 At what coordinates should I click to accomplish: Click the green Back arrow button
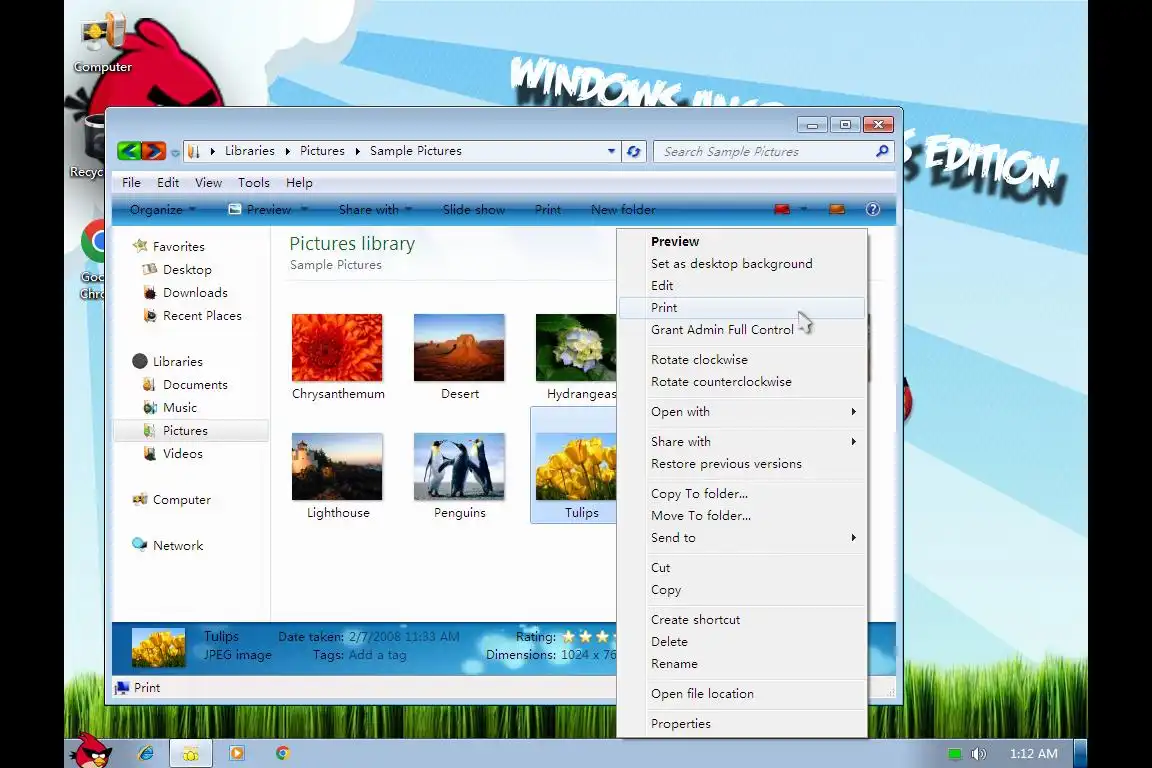[129, 151]
